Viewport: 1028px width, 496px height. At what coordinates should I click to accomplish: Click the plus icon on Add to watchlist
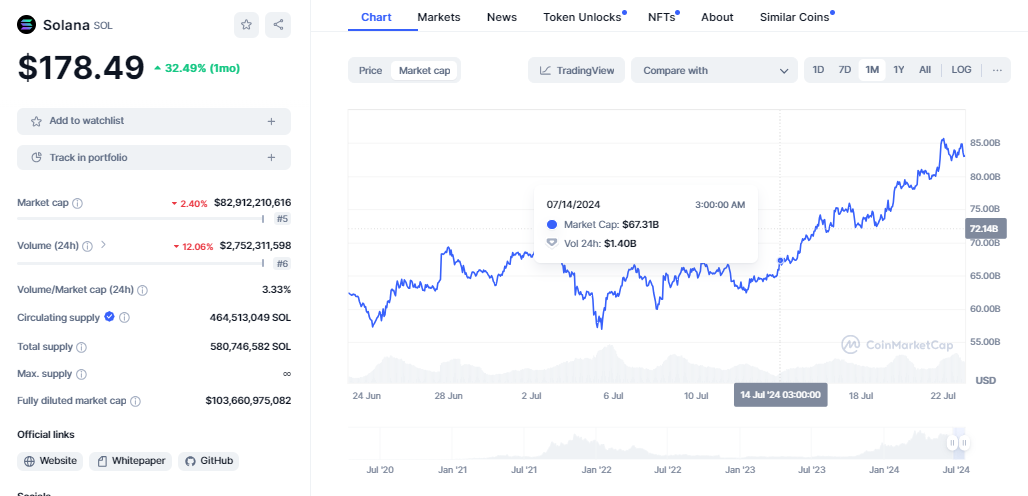(x=271, y=121)
